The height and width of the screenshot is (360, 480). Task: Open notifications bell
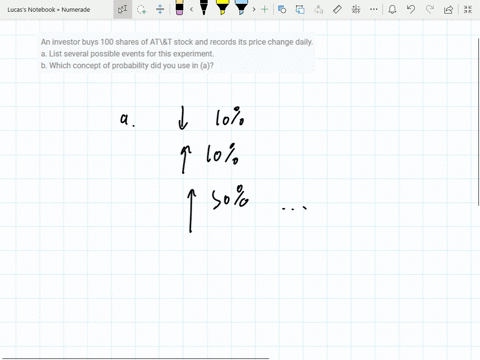point(392,9)
